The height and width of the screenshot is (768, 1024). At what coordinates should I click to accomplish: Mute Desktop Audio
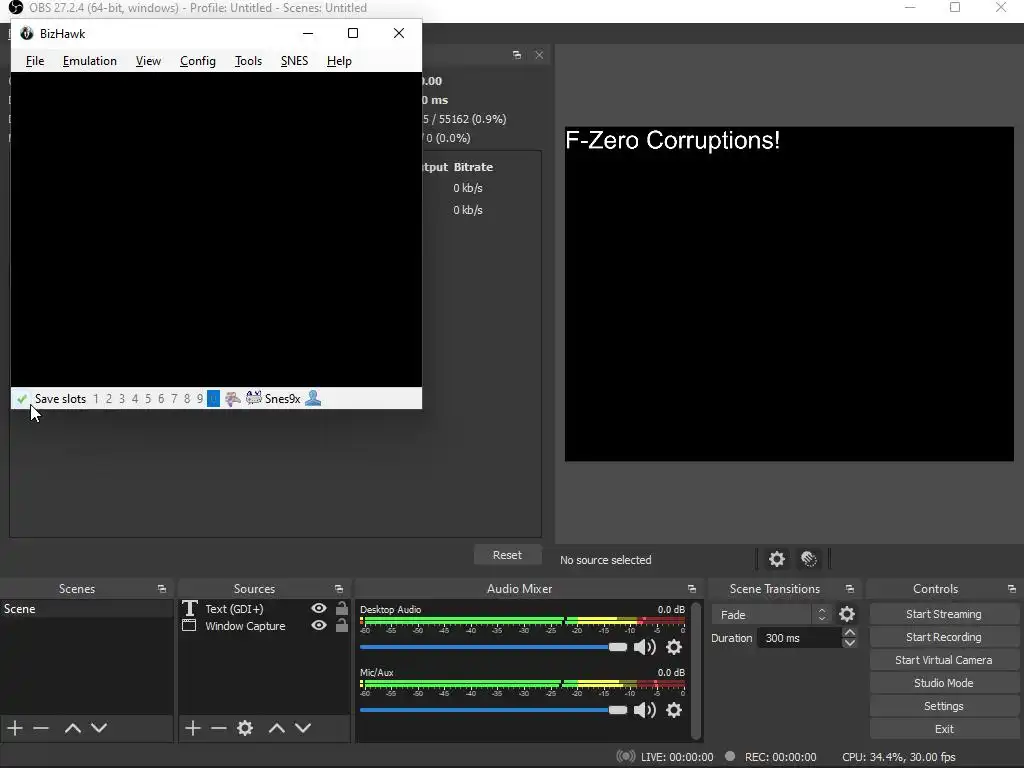[645, 647]
